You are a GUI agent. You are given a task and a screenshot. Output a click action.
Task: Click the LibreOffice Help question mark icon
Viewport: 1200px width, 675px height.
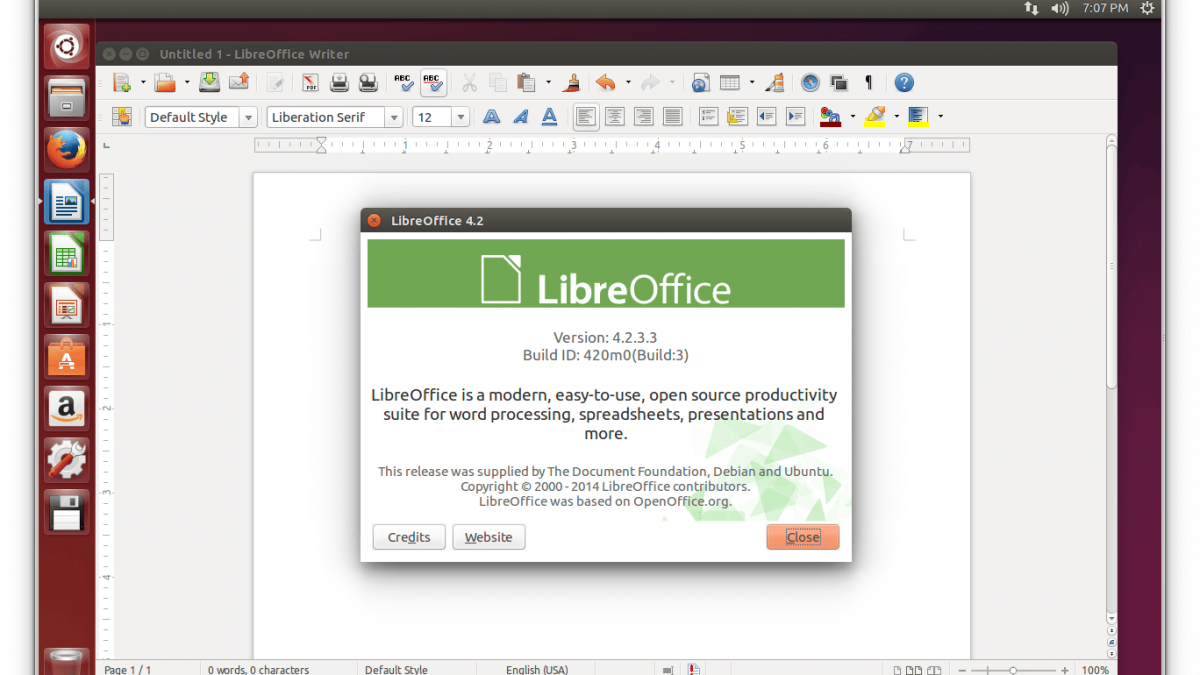(x=904, y=83)
